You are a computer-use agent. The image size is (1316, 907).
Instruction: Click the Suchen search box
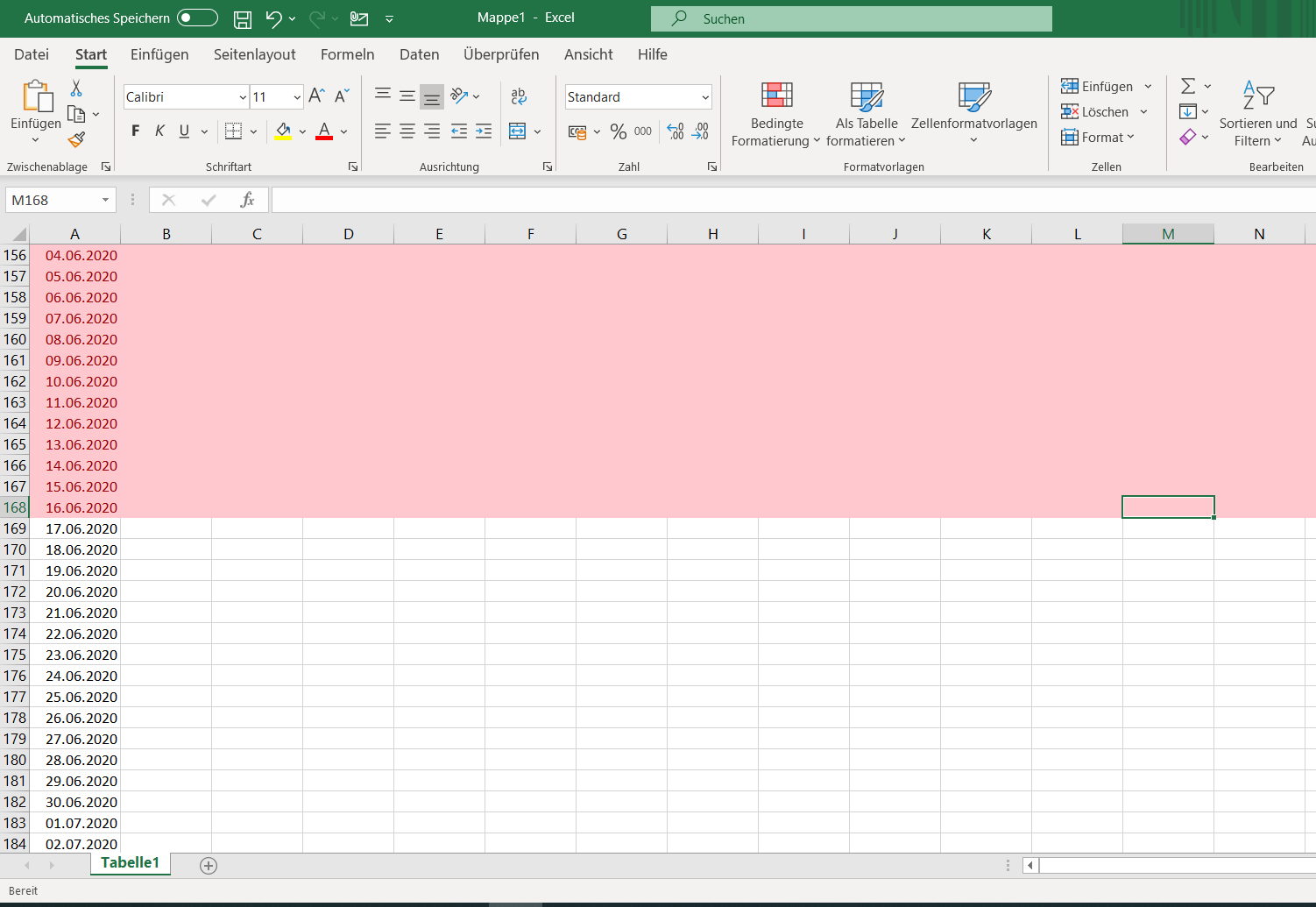(852, 18)
